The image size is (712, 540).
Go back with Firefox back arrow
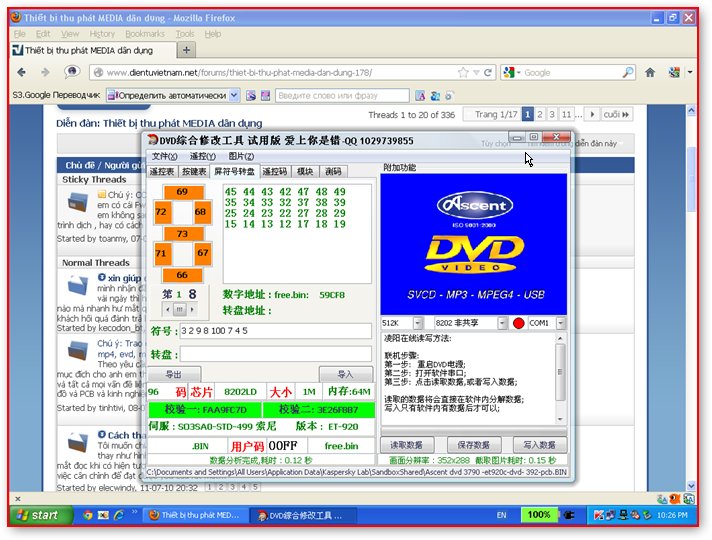[21, 72]
